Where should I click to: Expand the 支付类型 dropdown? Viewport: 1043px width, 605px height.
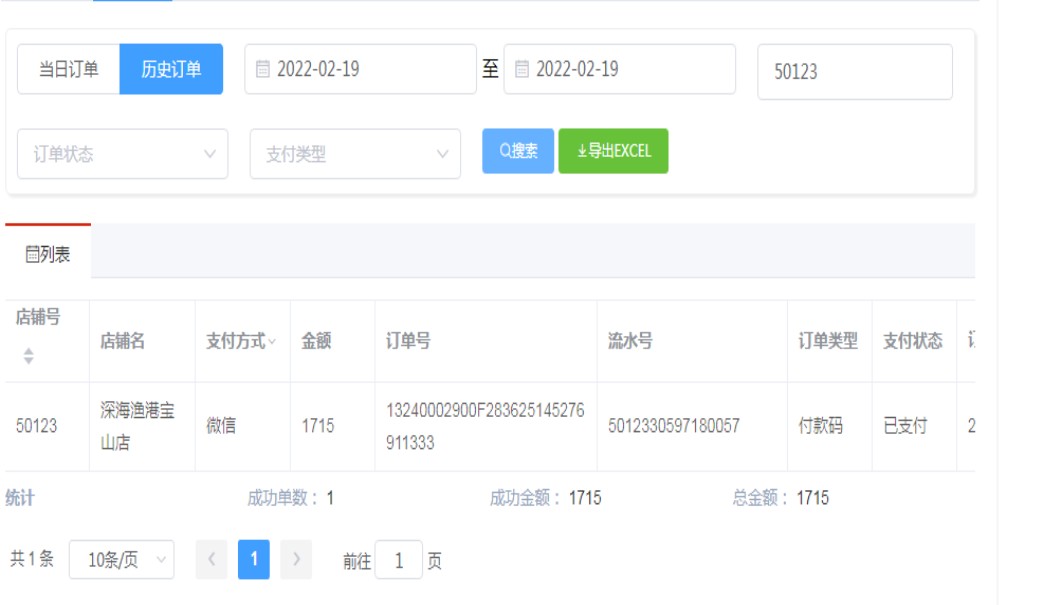click(x=355, y=154)
